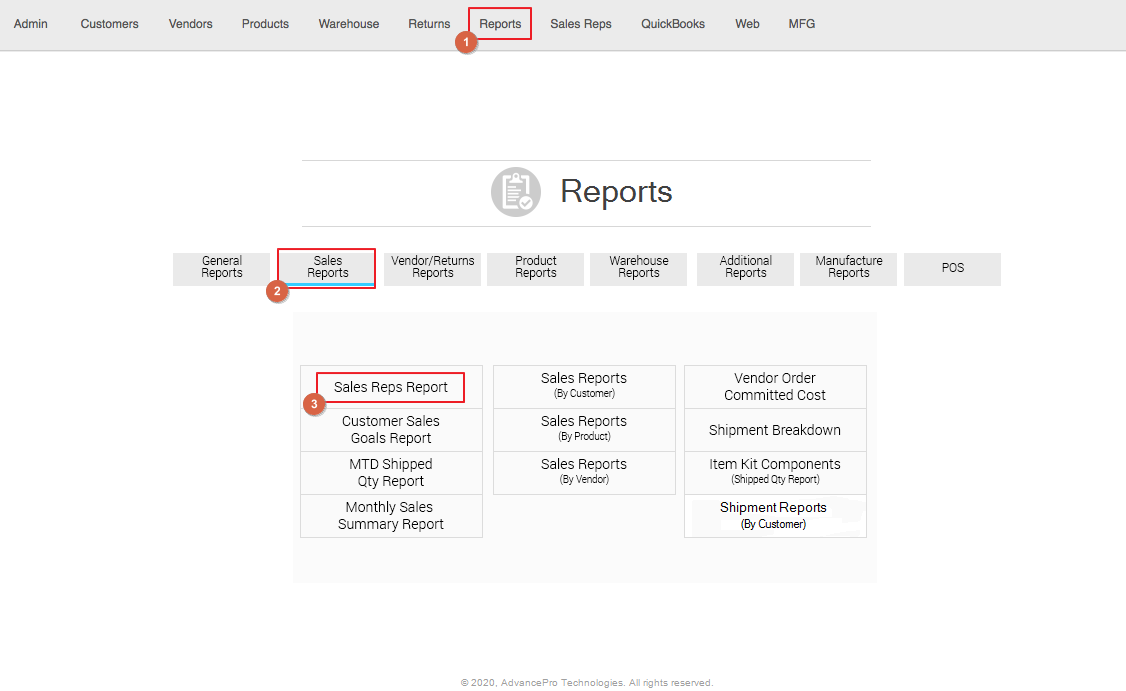Image resolution: width=1126 pixels, height=691 pixels.
Task: Open the Sales Reps top menu
Action: [x=581, y=24]
